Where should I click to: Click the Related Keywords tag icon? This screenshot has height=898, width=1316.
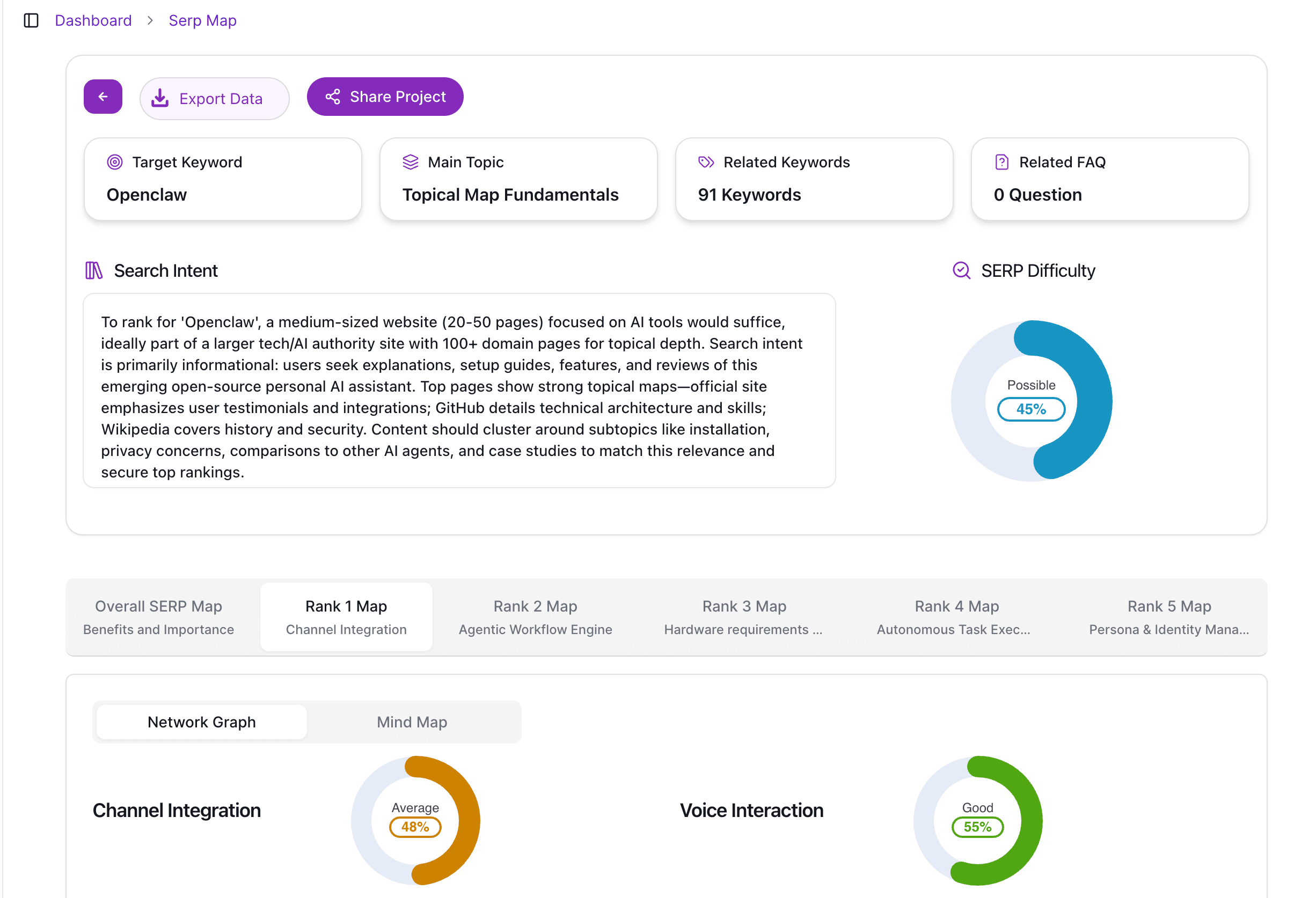(706, 162)
